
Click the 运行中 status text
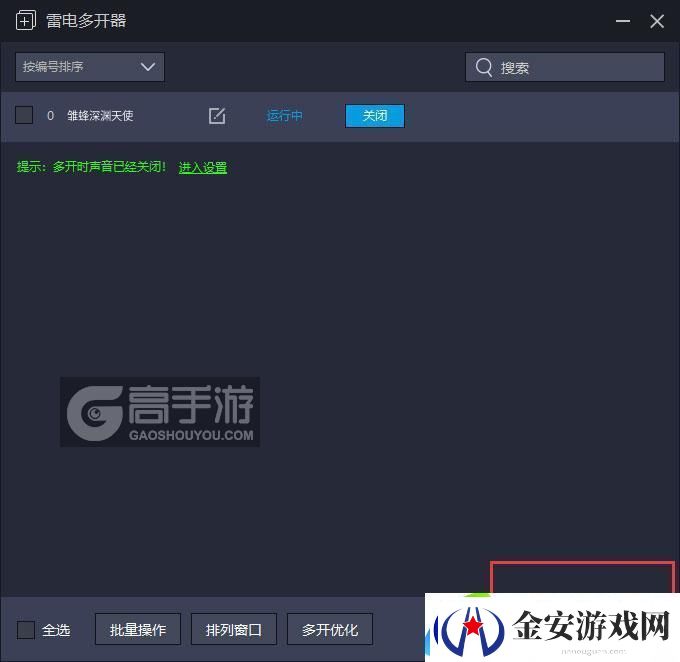point(284,116)
